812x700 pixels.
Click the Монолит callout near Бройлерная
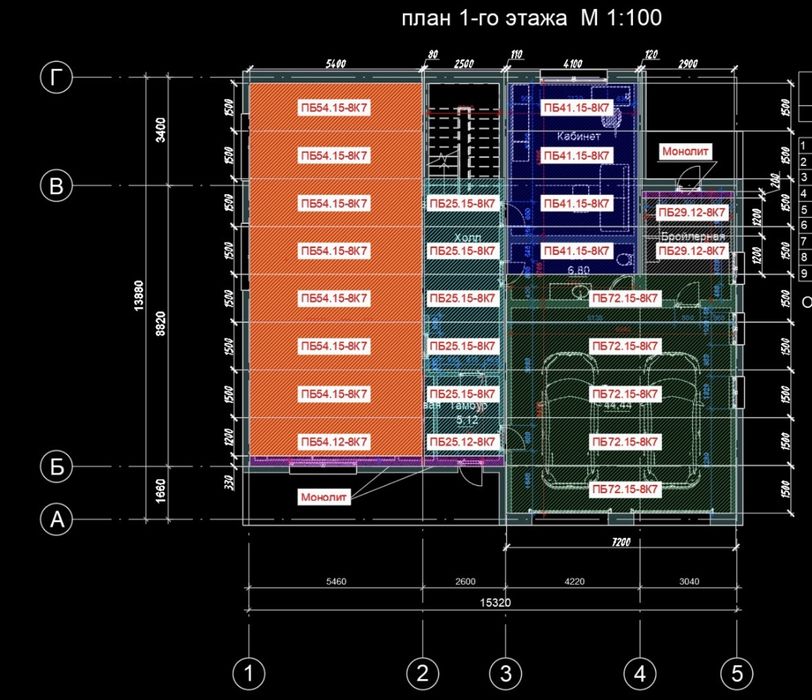tap(685, 151)
